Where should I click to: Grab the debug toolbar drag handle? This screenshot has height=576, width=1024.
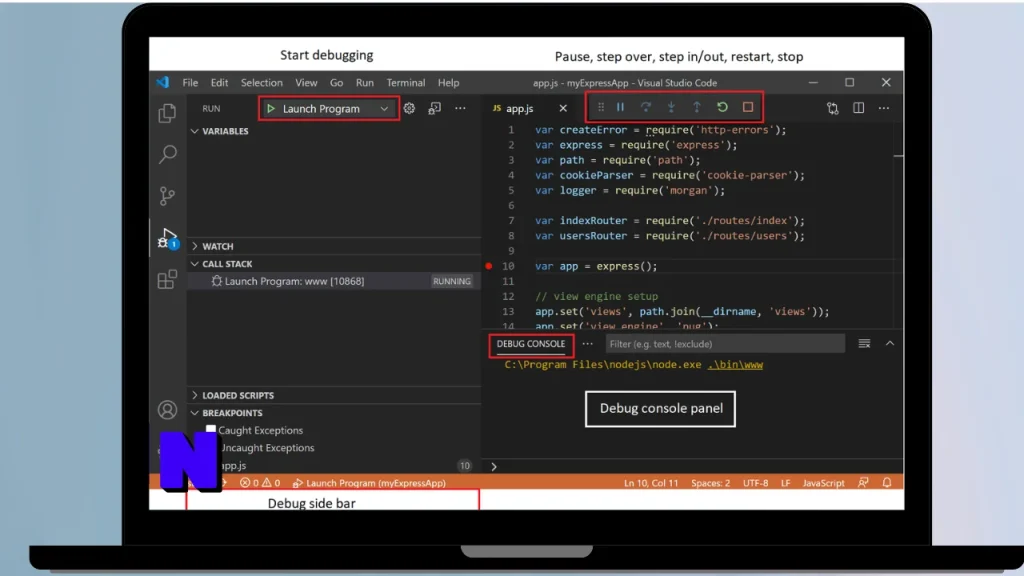click(601, 107)
